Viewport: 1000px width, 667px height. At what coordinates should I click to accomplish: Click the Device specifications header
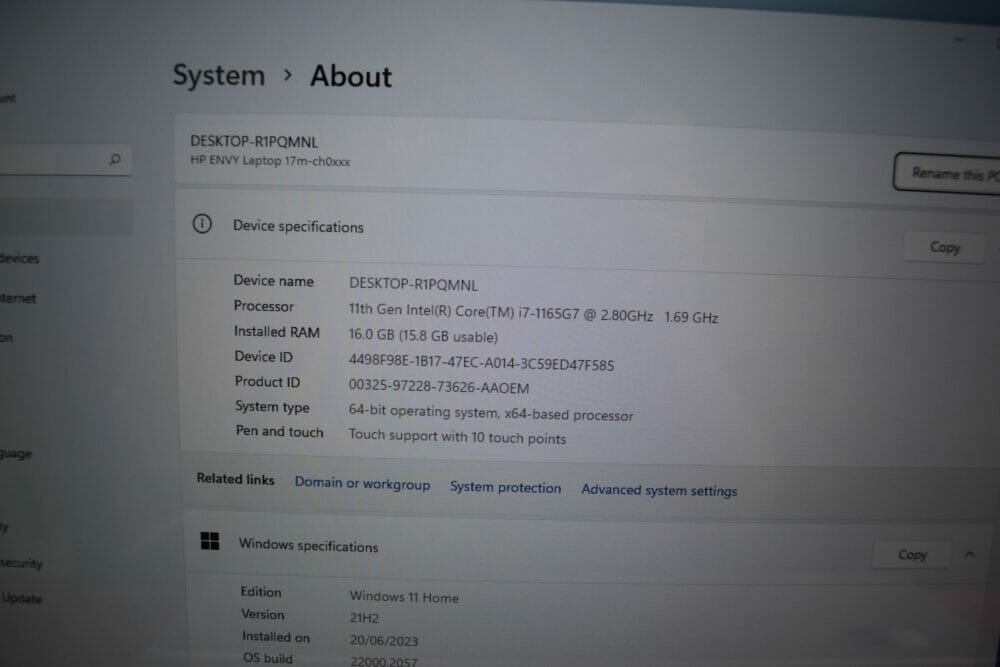pyautogui.click(x=298, y=226)
